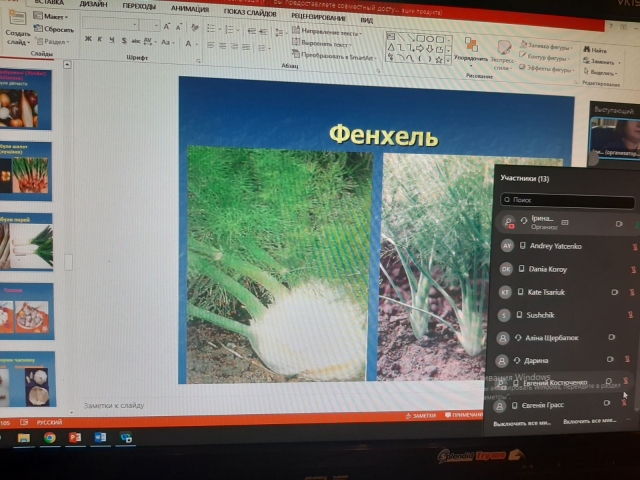Toggle Andrey Yatcenko's muted microphone
Screen dimensions: 640x480
(633, 247)
